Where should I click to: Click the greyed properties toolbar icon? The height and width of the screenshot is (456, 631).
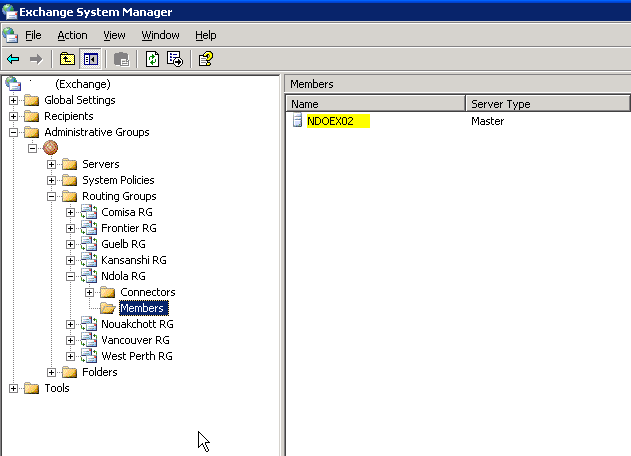[121, 60]
